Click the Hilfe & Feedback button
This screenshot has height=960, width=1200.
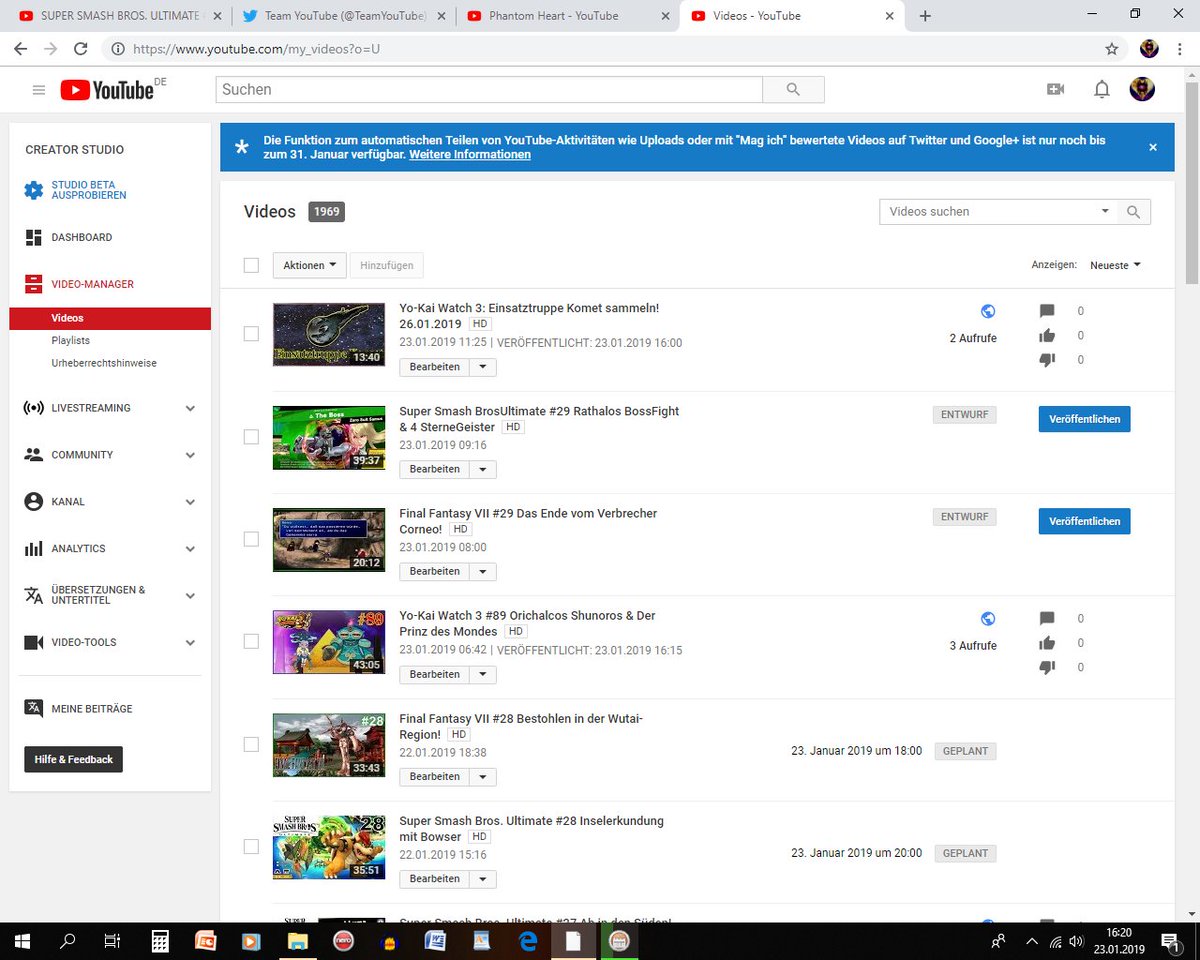(x=73, y=759)
